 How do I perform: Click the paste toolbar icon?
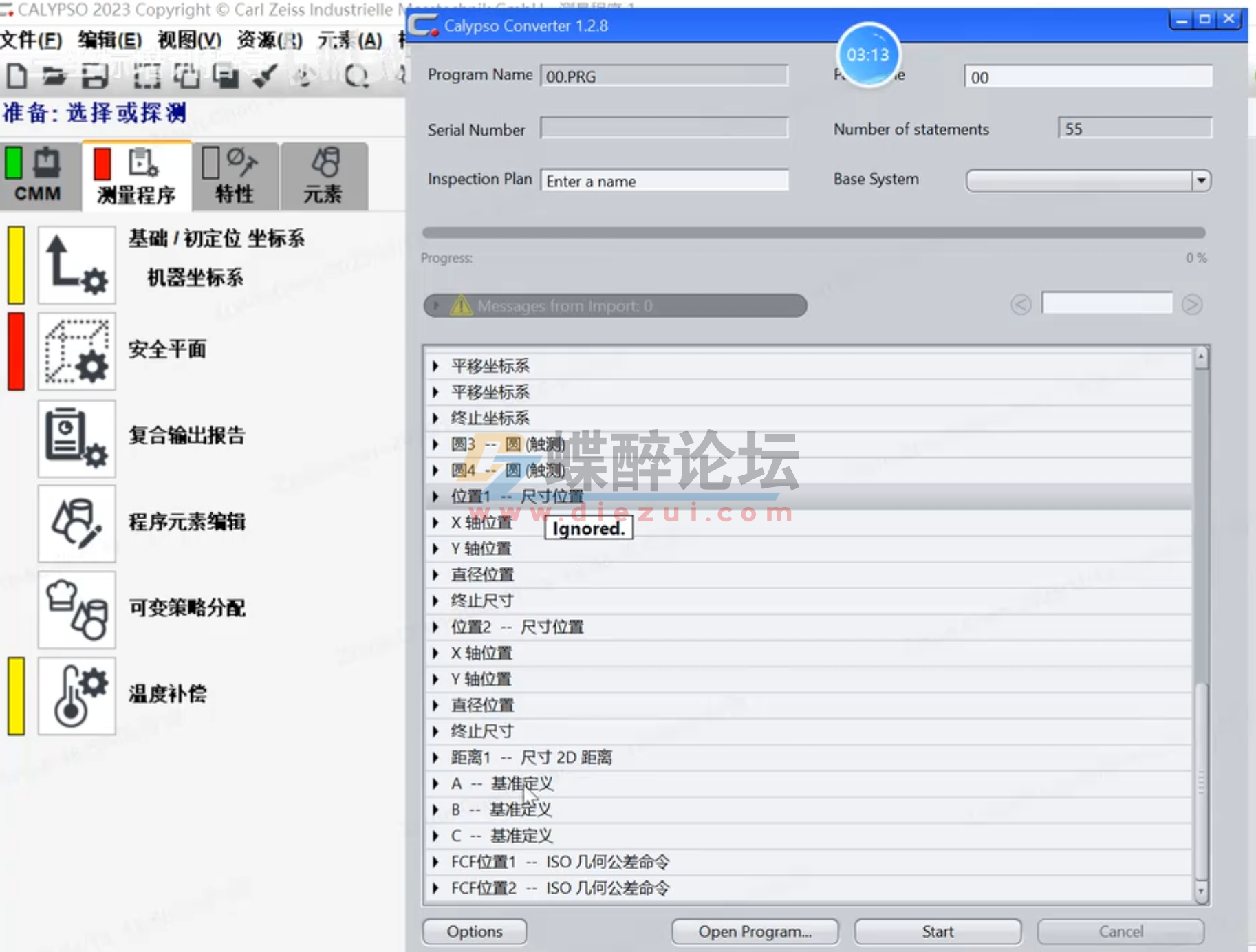click(x=226, y=76)
